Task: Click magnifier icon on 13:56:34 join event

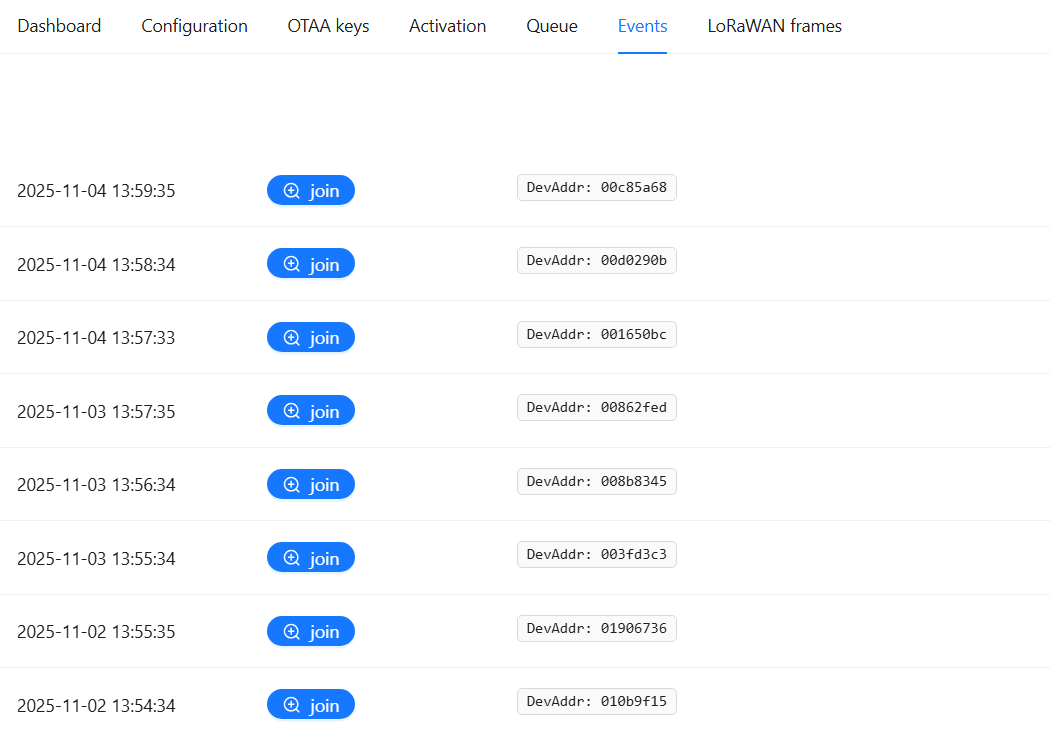Action: (x=292, y=485)
